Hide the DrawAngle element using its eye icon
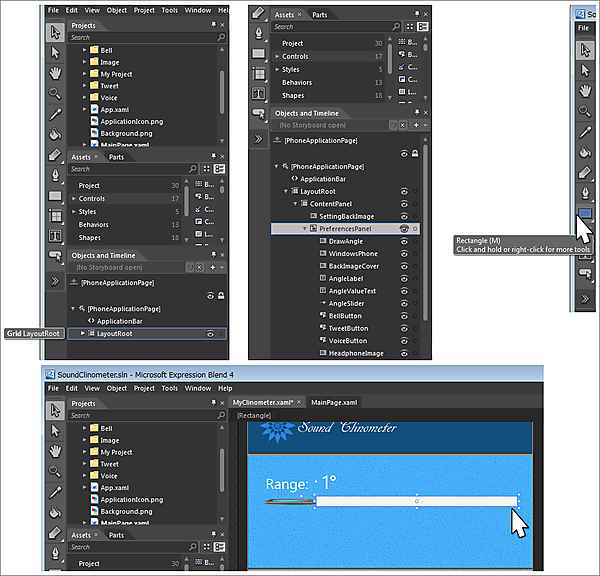The image size is (600, 576). [403, 242]
